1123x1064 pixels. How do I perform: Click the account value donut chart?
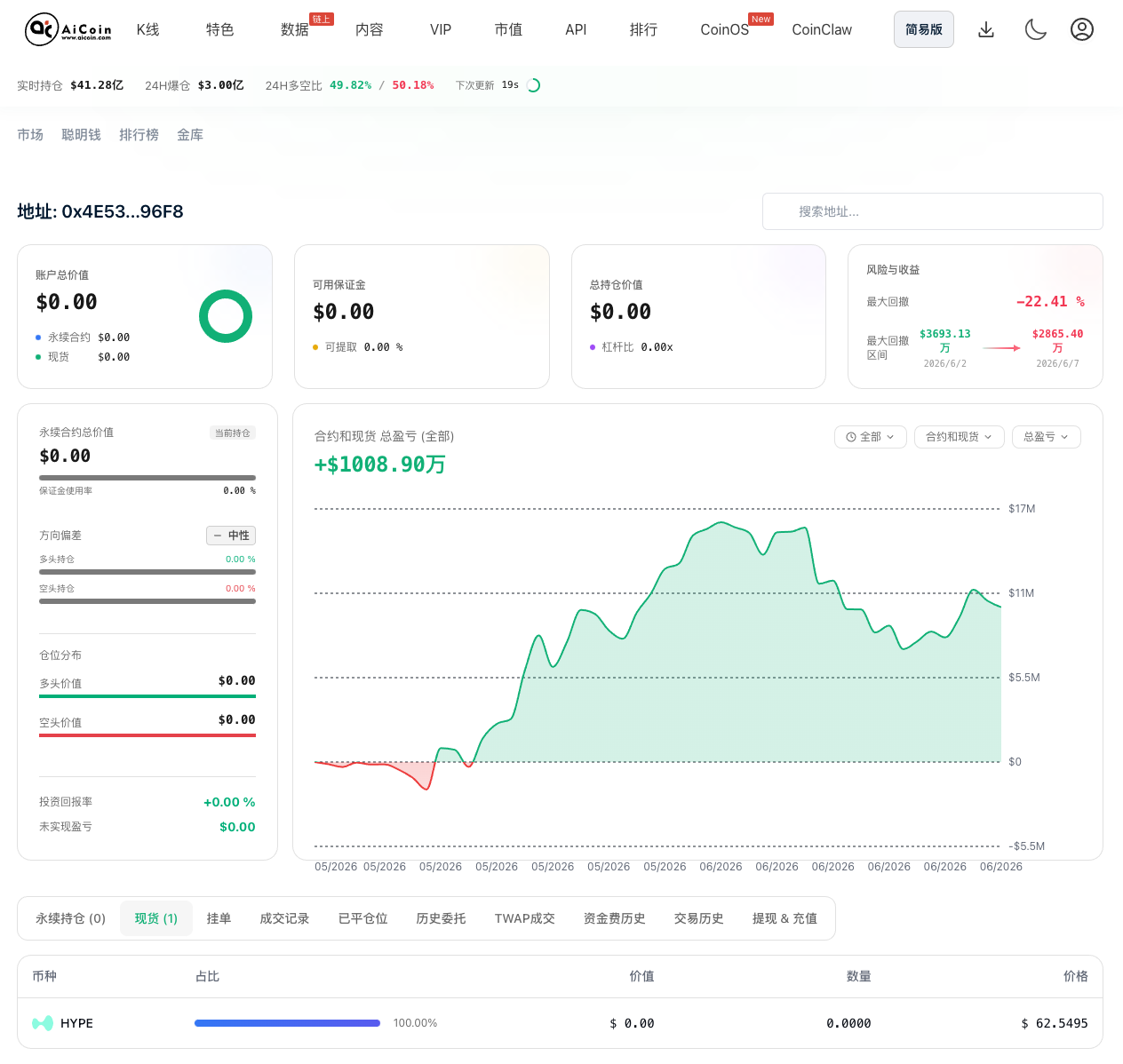coord(226,316)
